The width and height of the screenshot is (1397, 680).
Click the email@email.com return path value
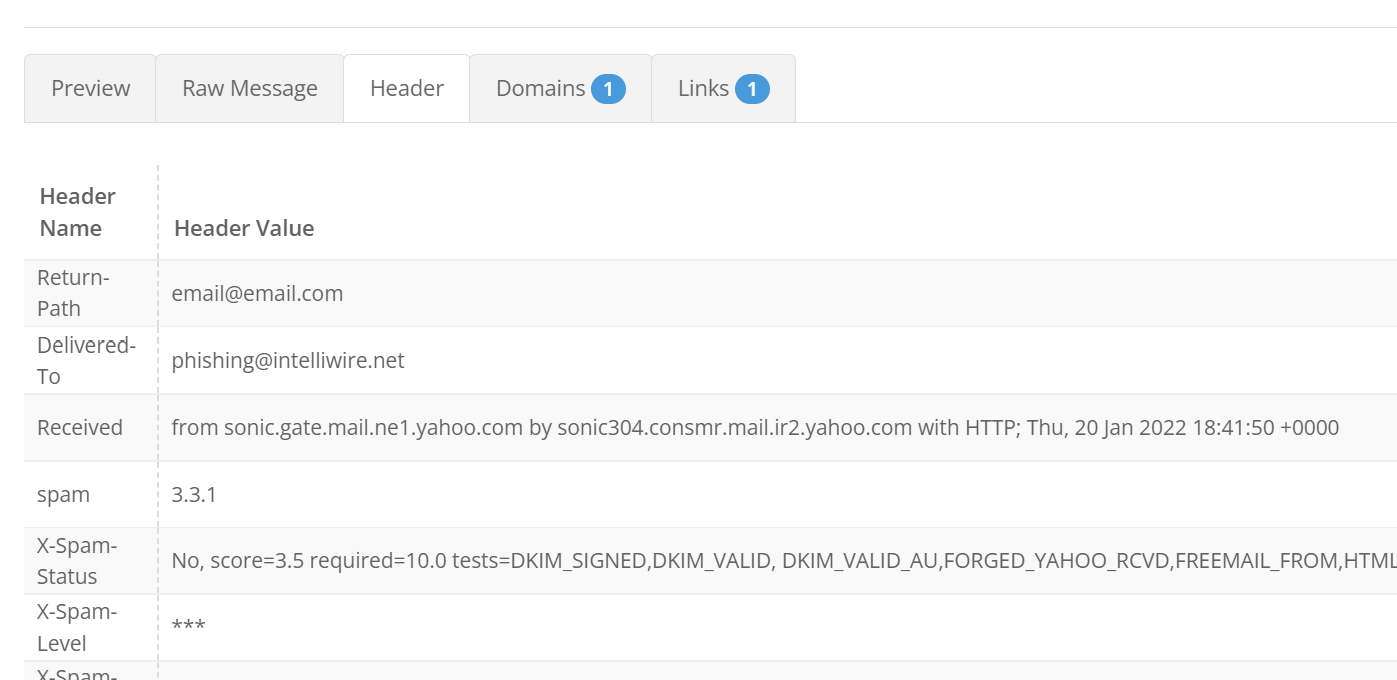(x=257, y=293)
